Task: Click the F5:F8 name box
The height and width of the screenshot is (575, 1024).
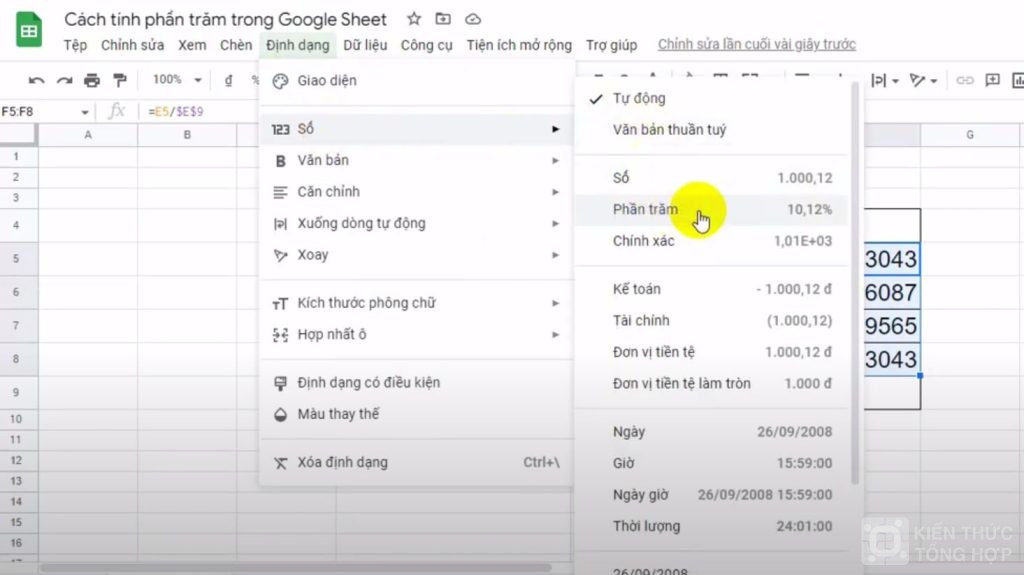Action: (39, 112)
